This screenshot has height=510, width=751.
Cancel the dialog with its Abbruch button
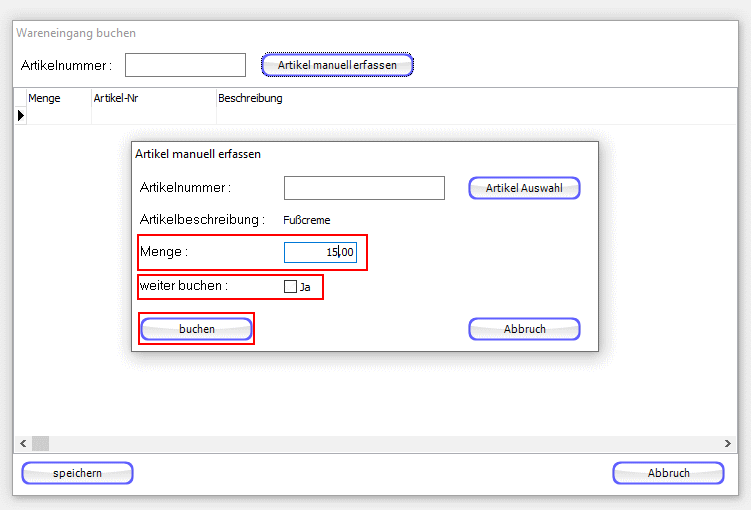[524, 329]
